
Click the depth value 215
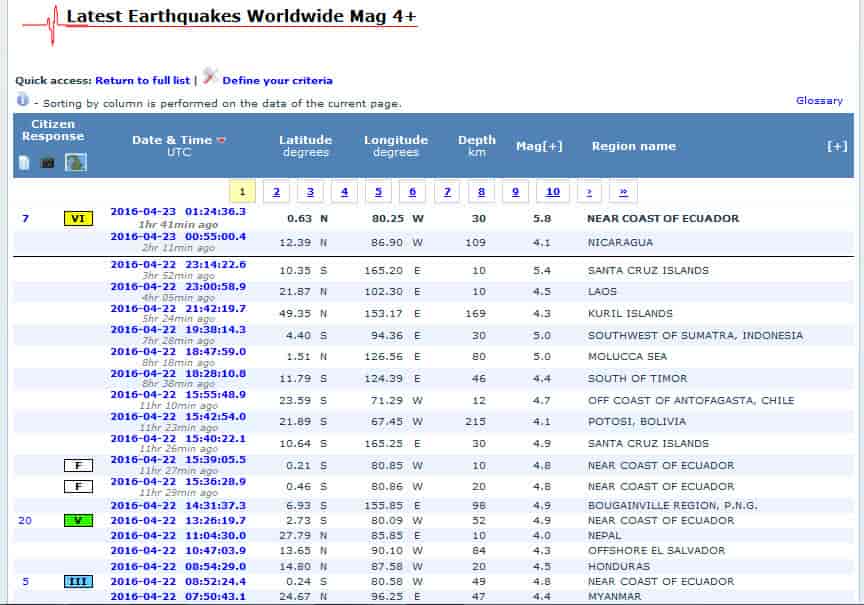(x=475, y=422)
